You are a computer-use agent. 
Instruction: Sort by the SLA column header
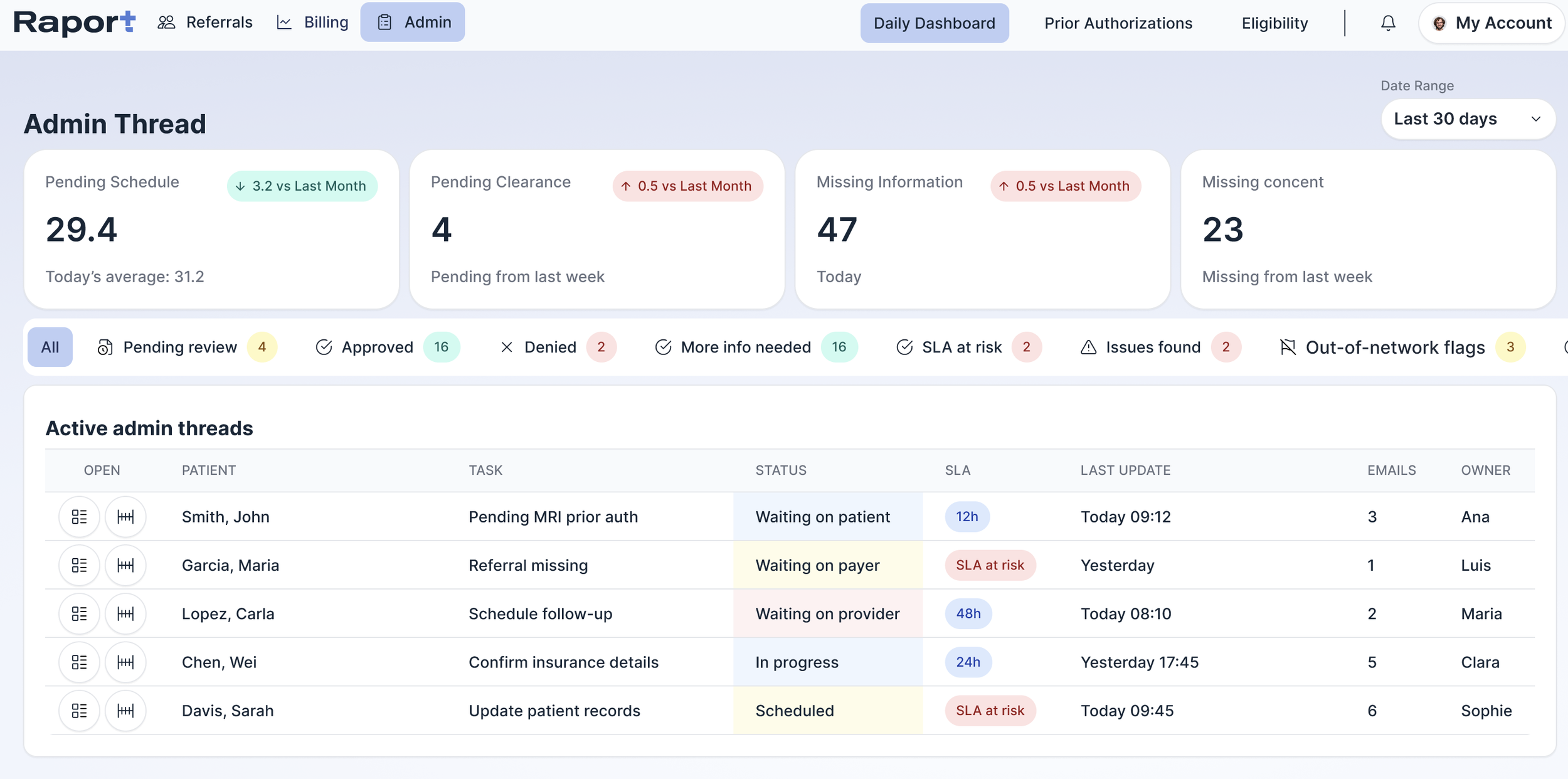point(957,470)
